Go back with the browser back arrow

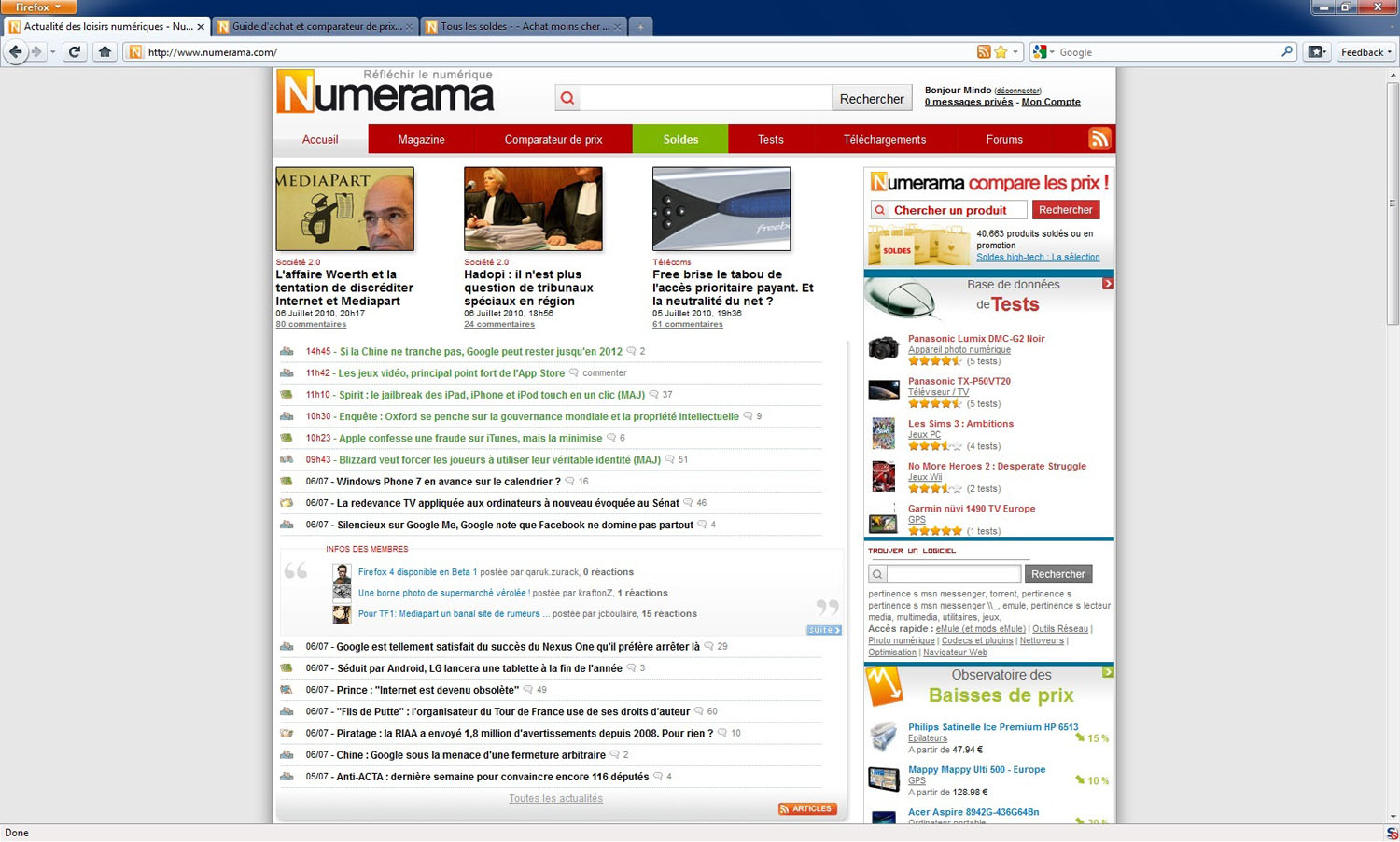click(x=15, y=52)
